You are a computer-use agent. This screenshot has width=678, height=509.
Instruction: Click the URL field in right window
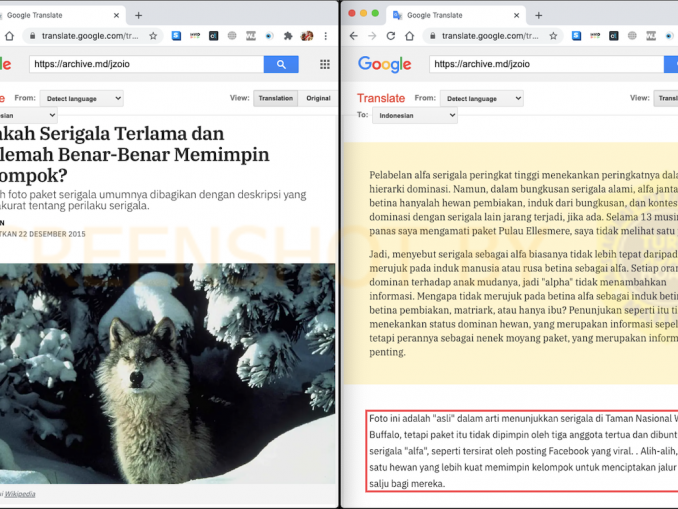pos(547,64)
